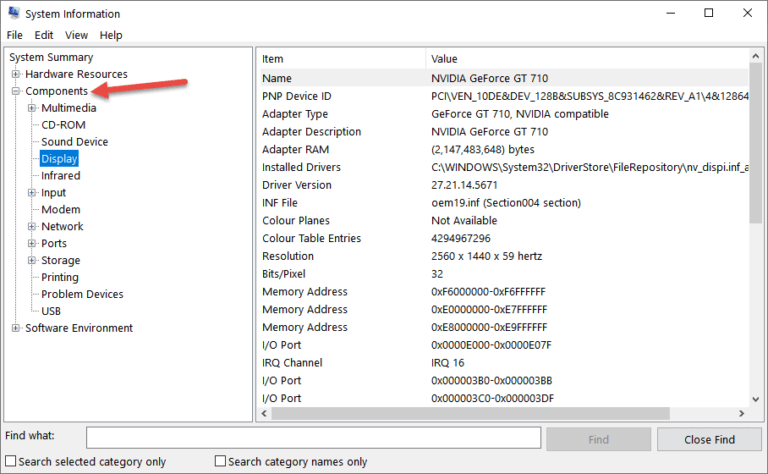This screenshot has height=474, width=768.
Task: Expand the Storage node
Action: [32, 260]
